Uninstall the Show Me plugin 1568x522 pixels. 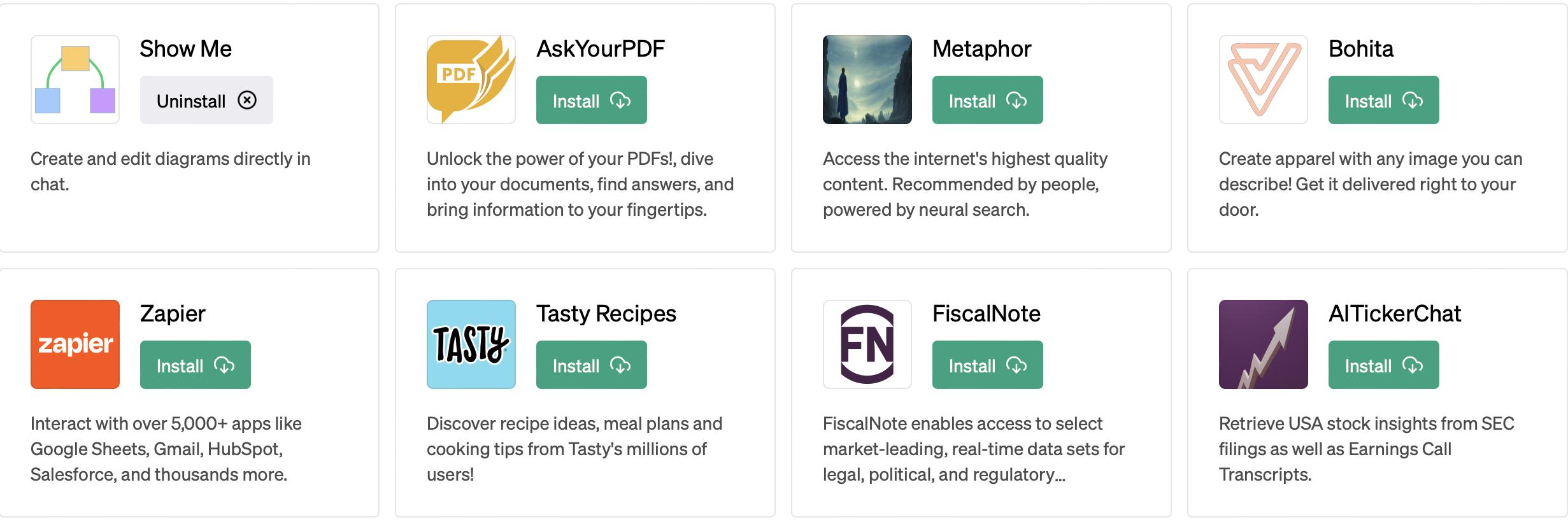(206, 101)
